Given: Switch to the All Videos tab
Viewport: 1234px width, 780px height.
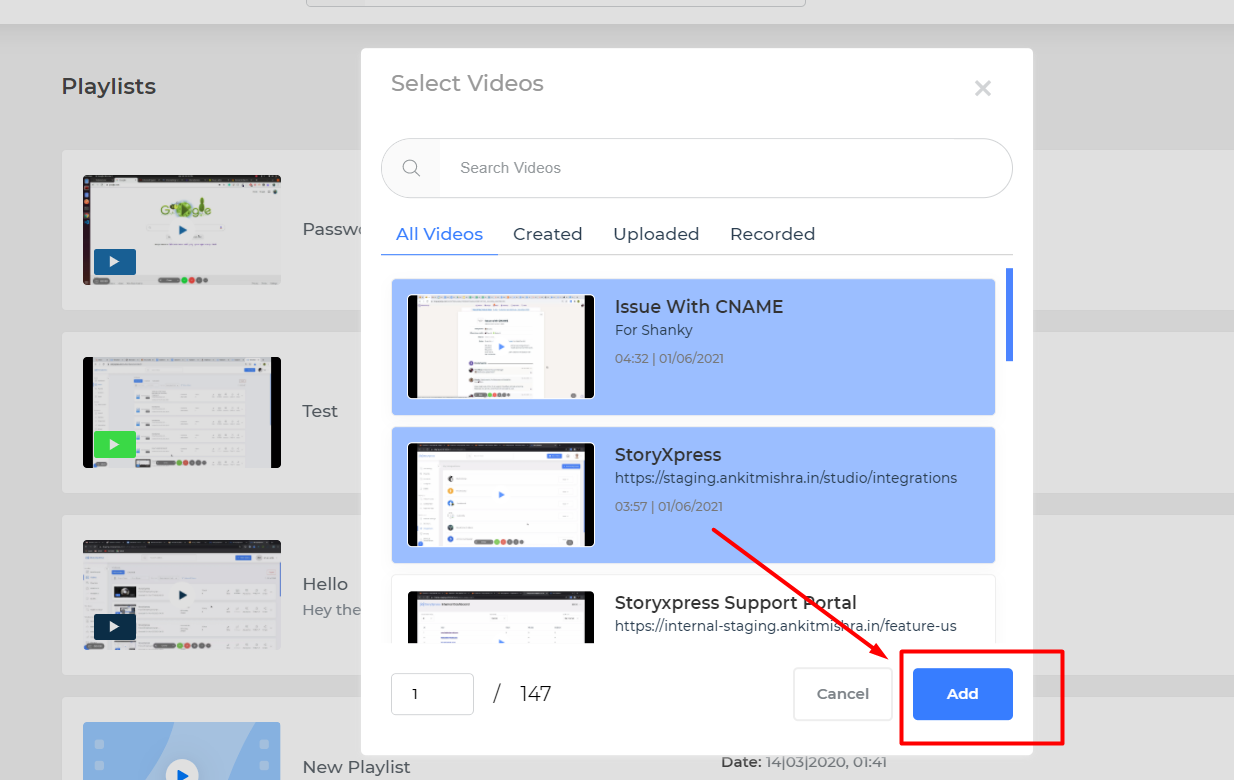Looking at the screenshot, I should pos(439,234).
